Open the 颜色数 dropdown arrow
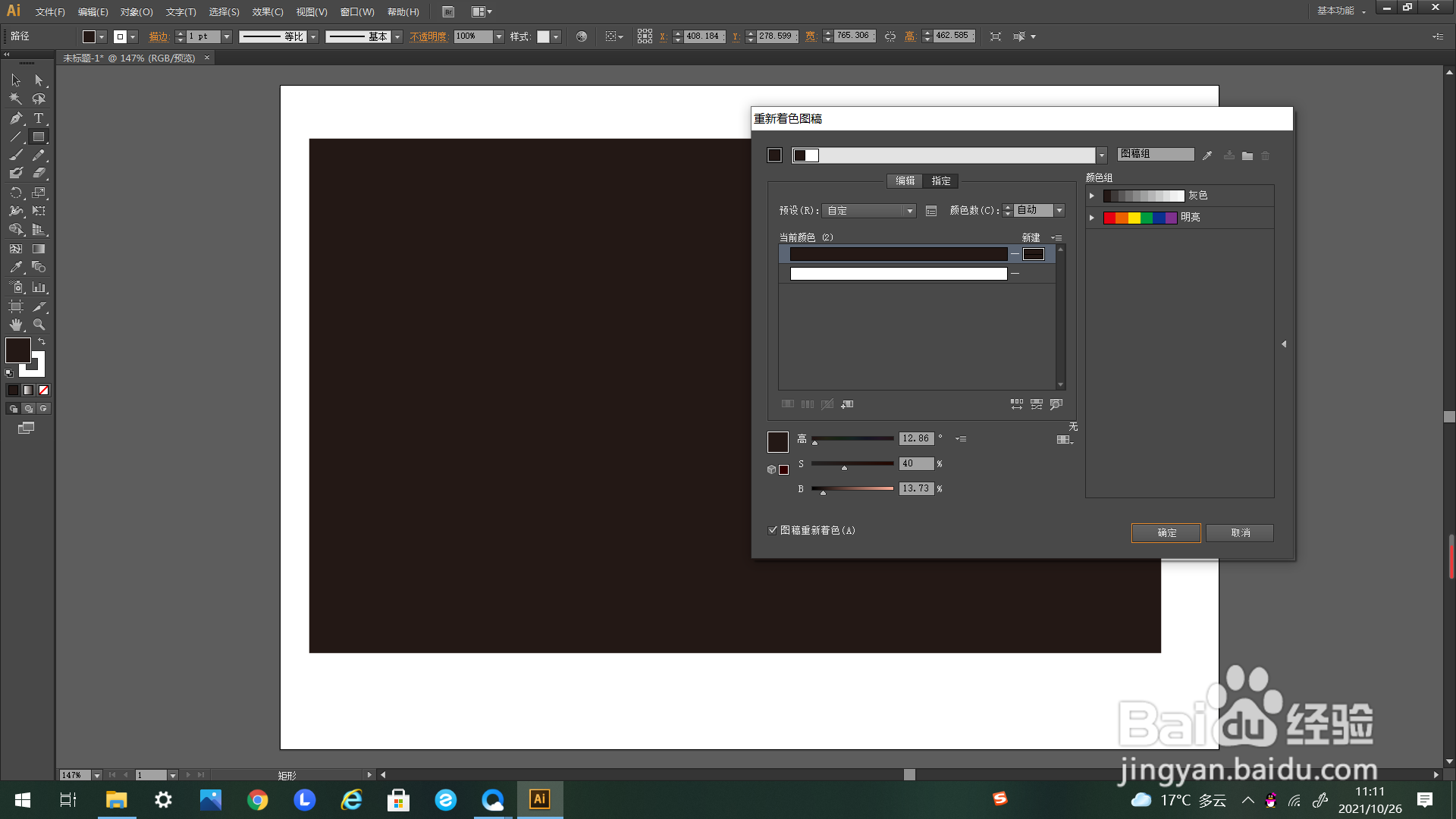Viewport: 1456px width, 819px height. pos(1059,211)
